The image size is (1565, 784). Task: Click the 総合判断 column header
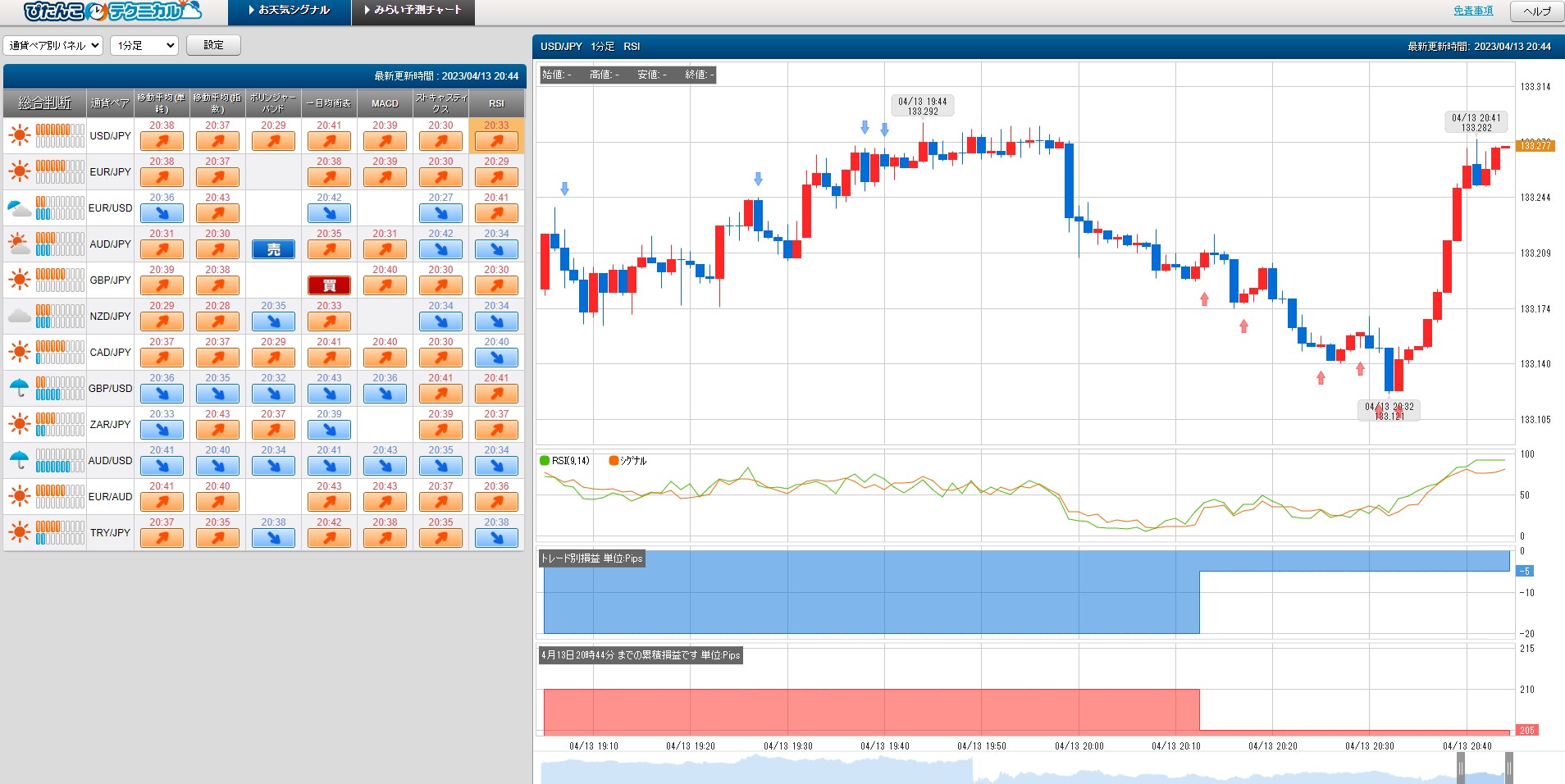tap(45, 103)
